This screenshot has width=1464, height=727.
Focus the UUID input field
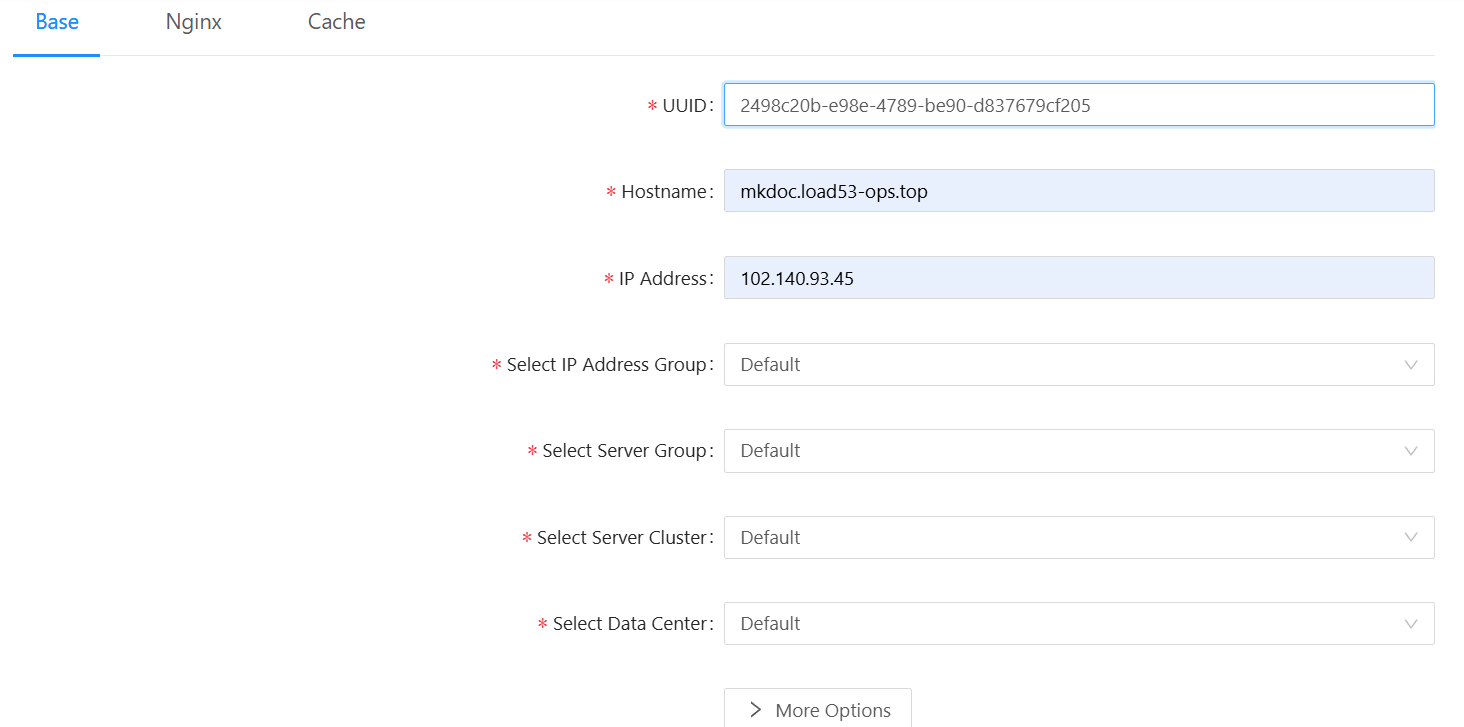click(1078, 105)
